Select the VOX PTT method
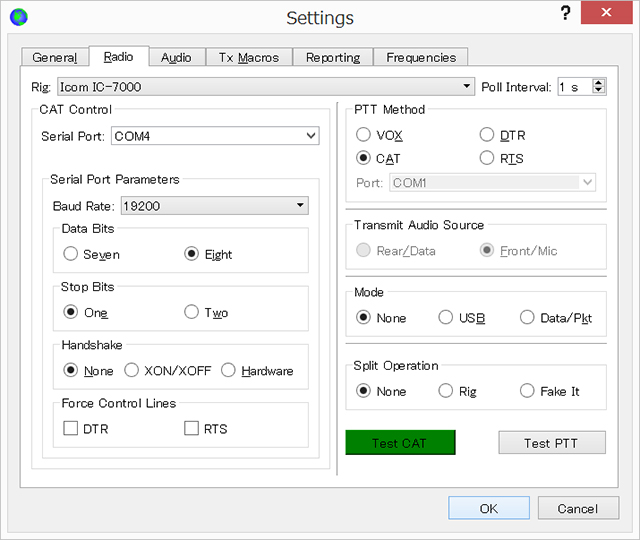The width and height of the screenshot is (640, 540). pyautogui.click(x=363, y=135)
